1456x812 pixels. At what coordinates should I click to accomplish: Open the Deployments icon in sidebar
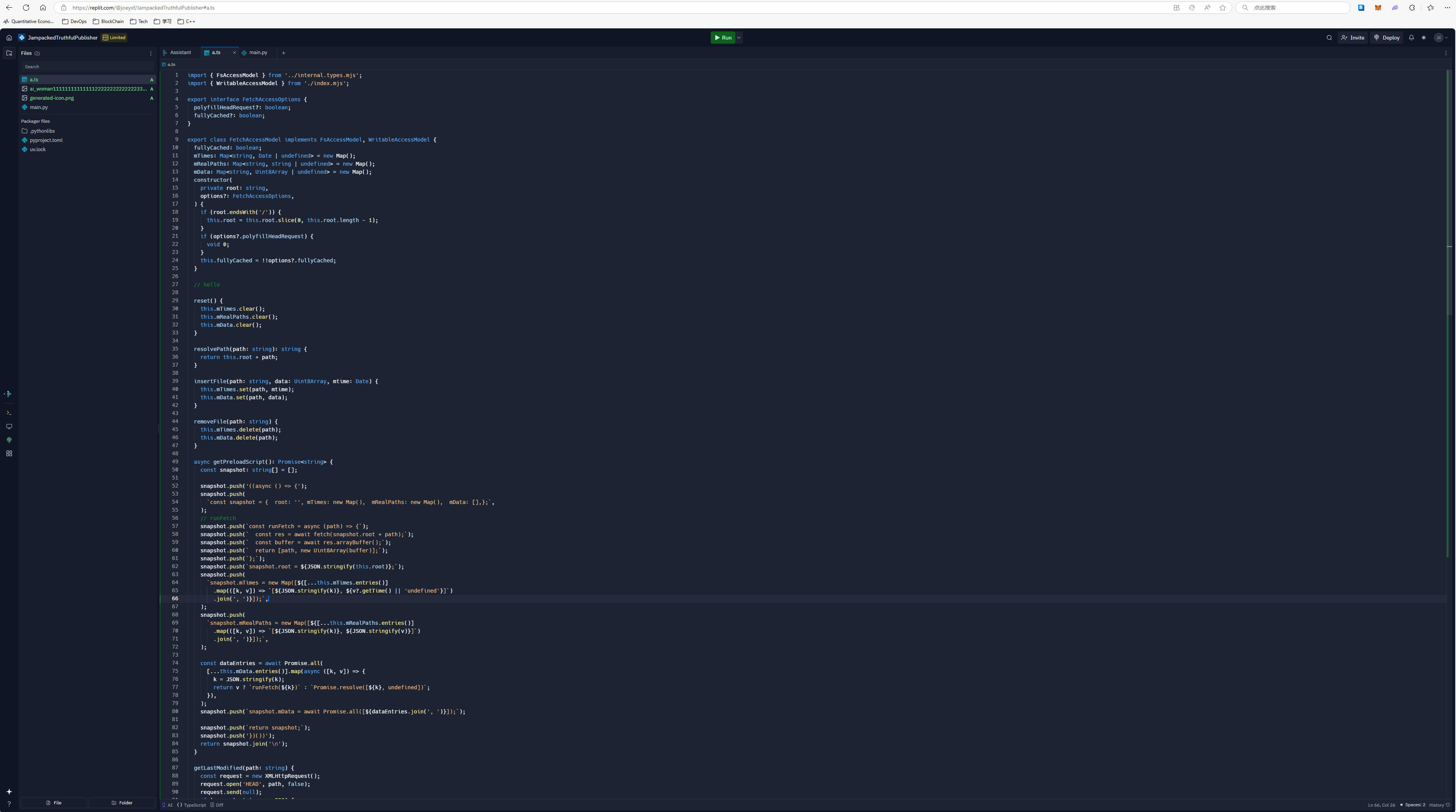[x=9, y=440]
